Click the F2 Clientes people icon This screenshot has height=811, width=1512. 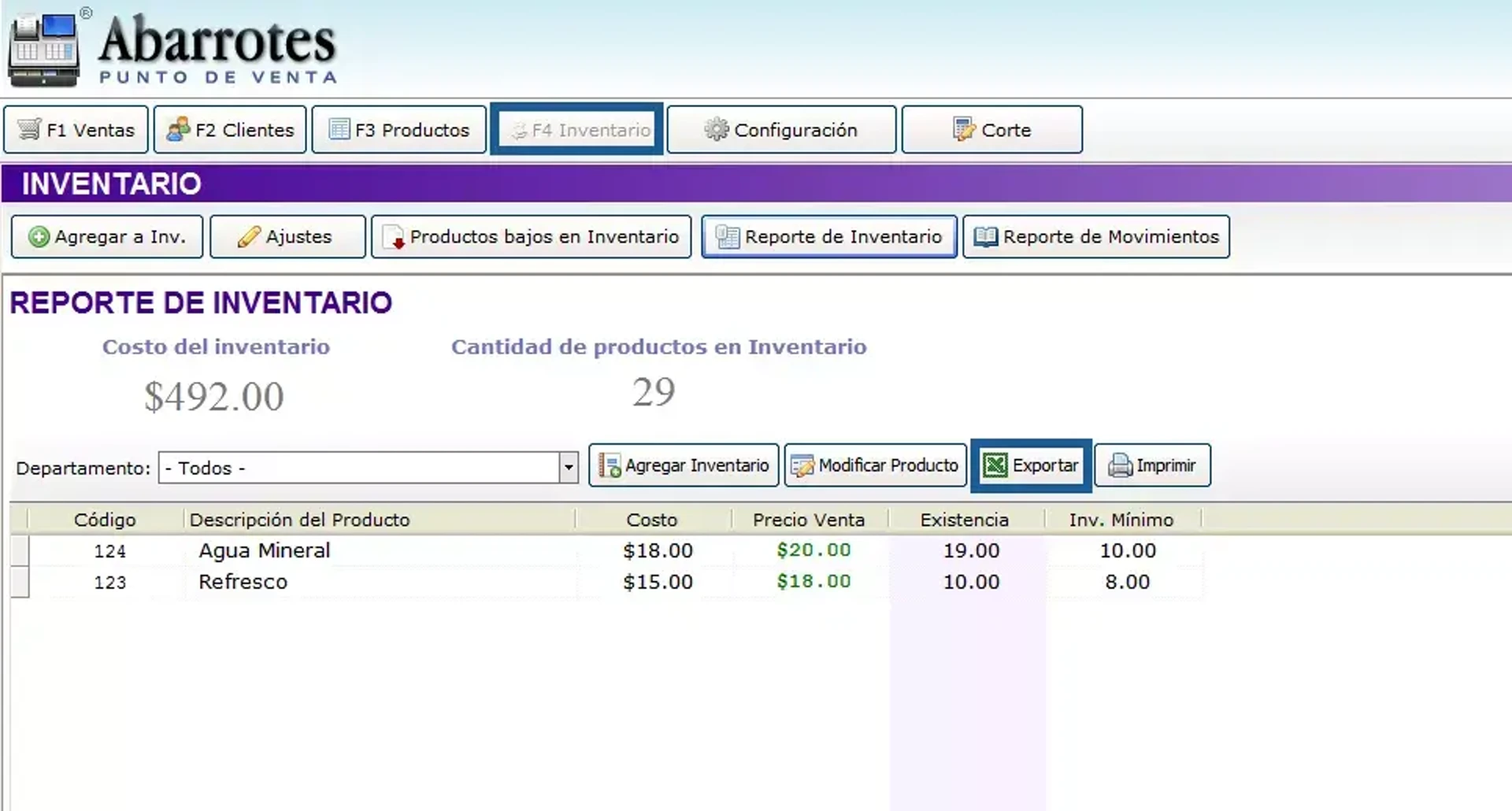point(178,129)
